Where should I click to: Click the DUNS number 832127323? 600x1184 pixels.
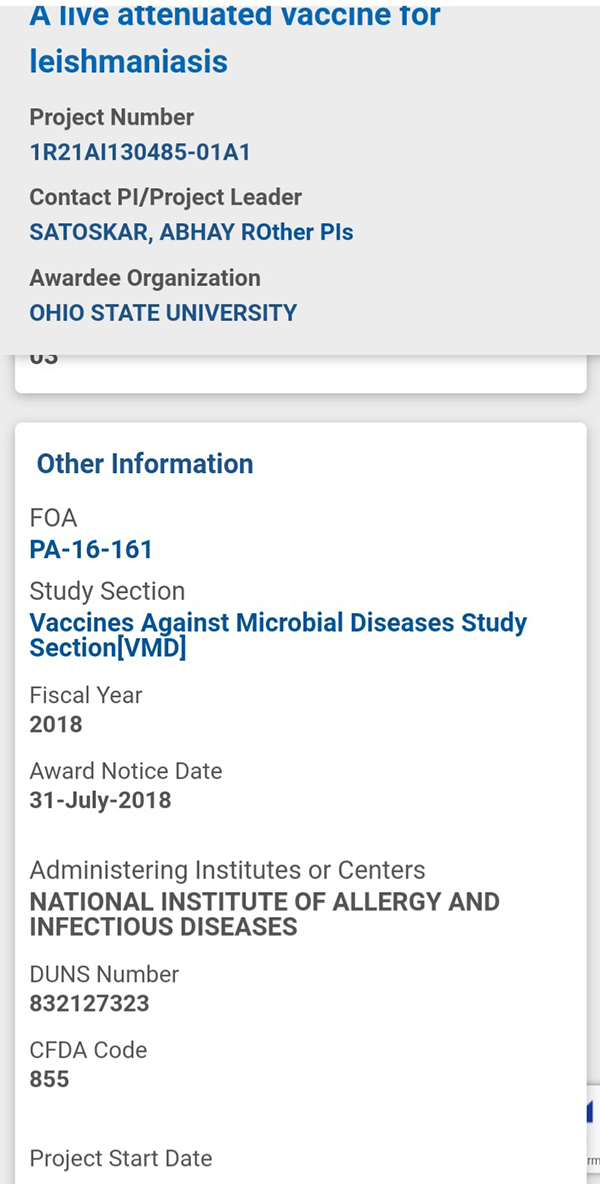pyautogui.click(x=89, y=1004)
